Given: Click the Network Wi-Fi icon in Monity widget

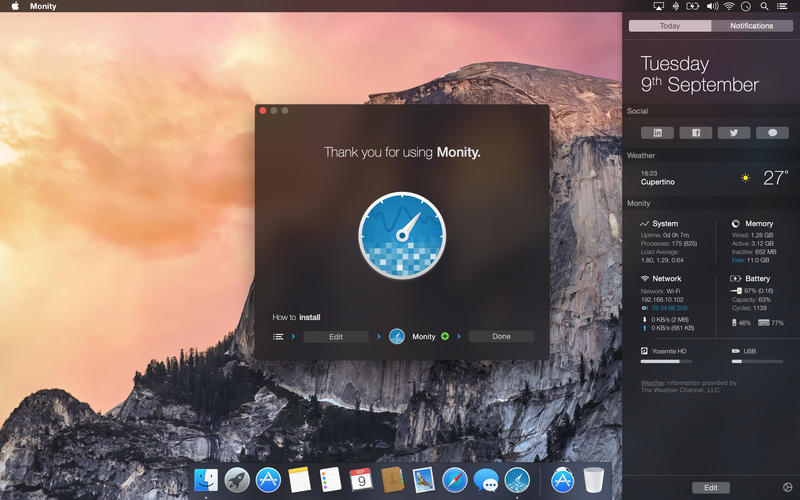Looking at the screenshot, I should (x=644, y=279).
